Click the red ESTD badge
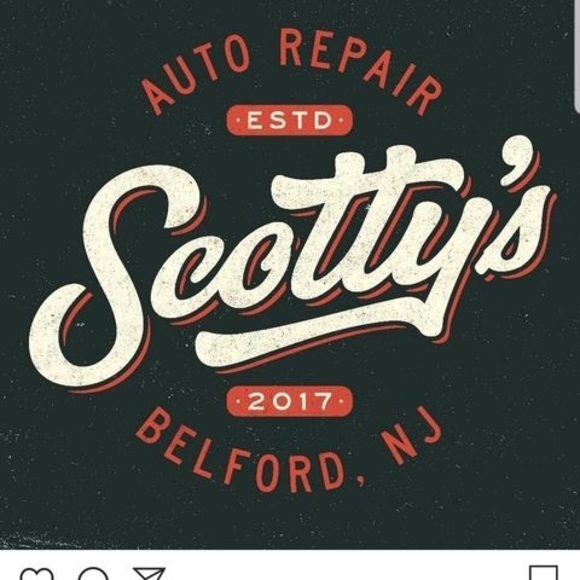 pyautogui.click(x=289, y=121)
